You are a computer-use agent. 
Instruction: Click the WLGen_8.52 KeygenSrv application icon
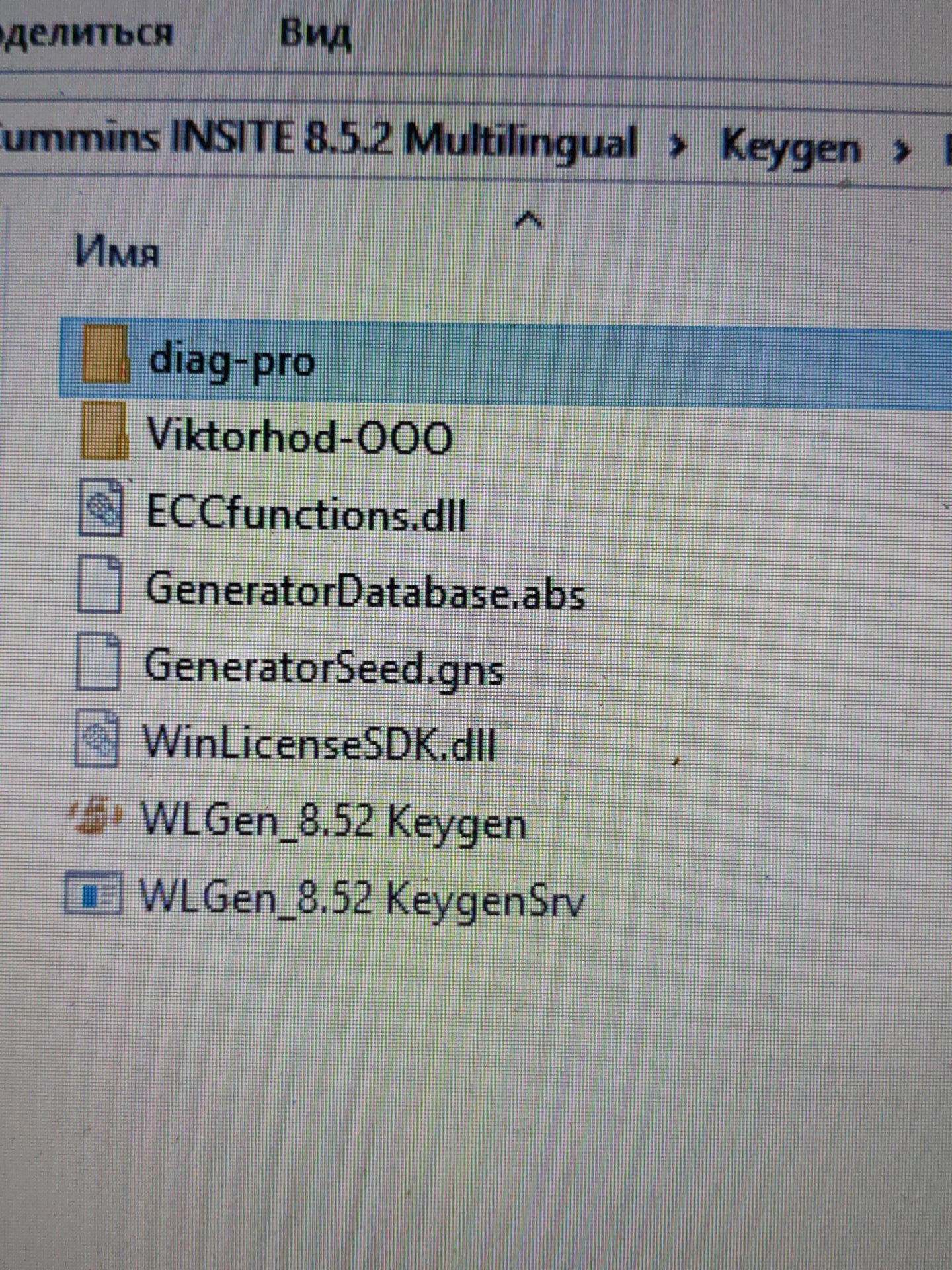point(93,893)
